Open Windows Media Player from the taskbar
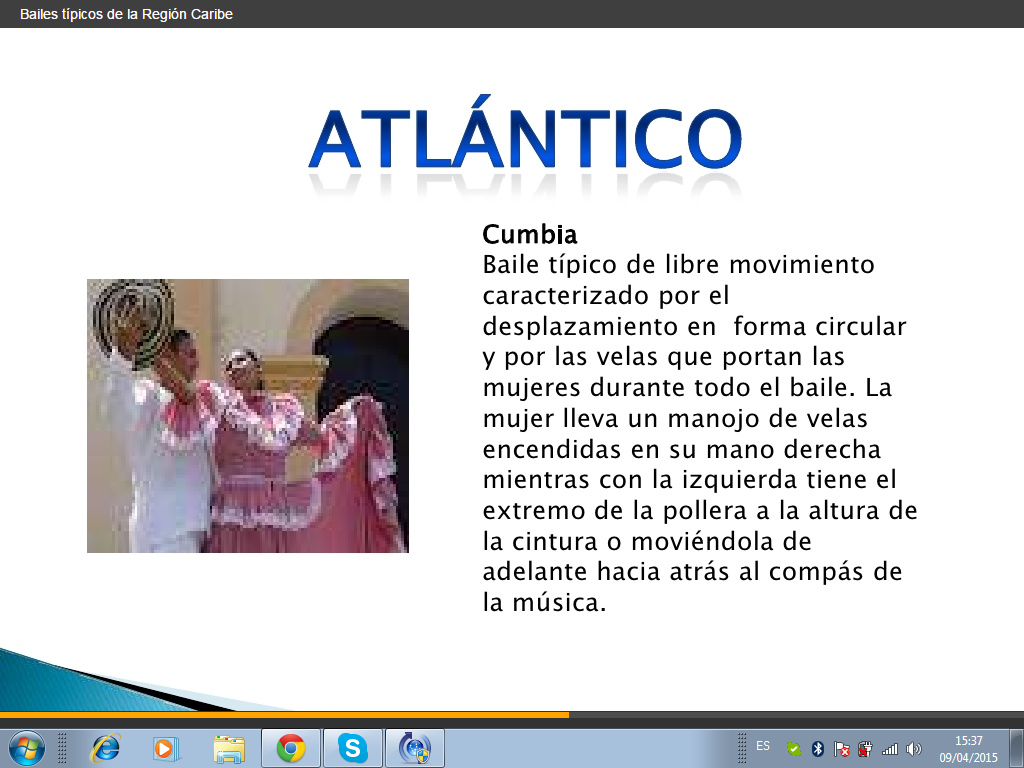Screen dimensions: 1024x768 tap(166, 748)
